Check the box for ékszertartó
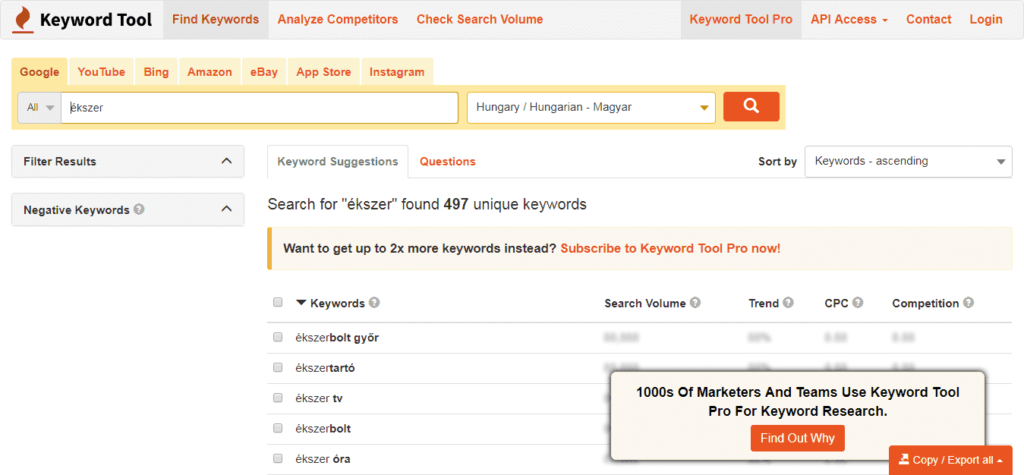This screenshot has height=475, width=1024. (x=278, y=368)
